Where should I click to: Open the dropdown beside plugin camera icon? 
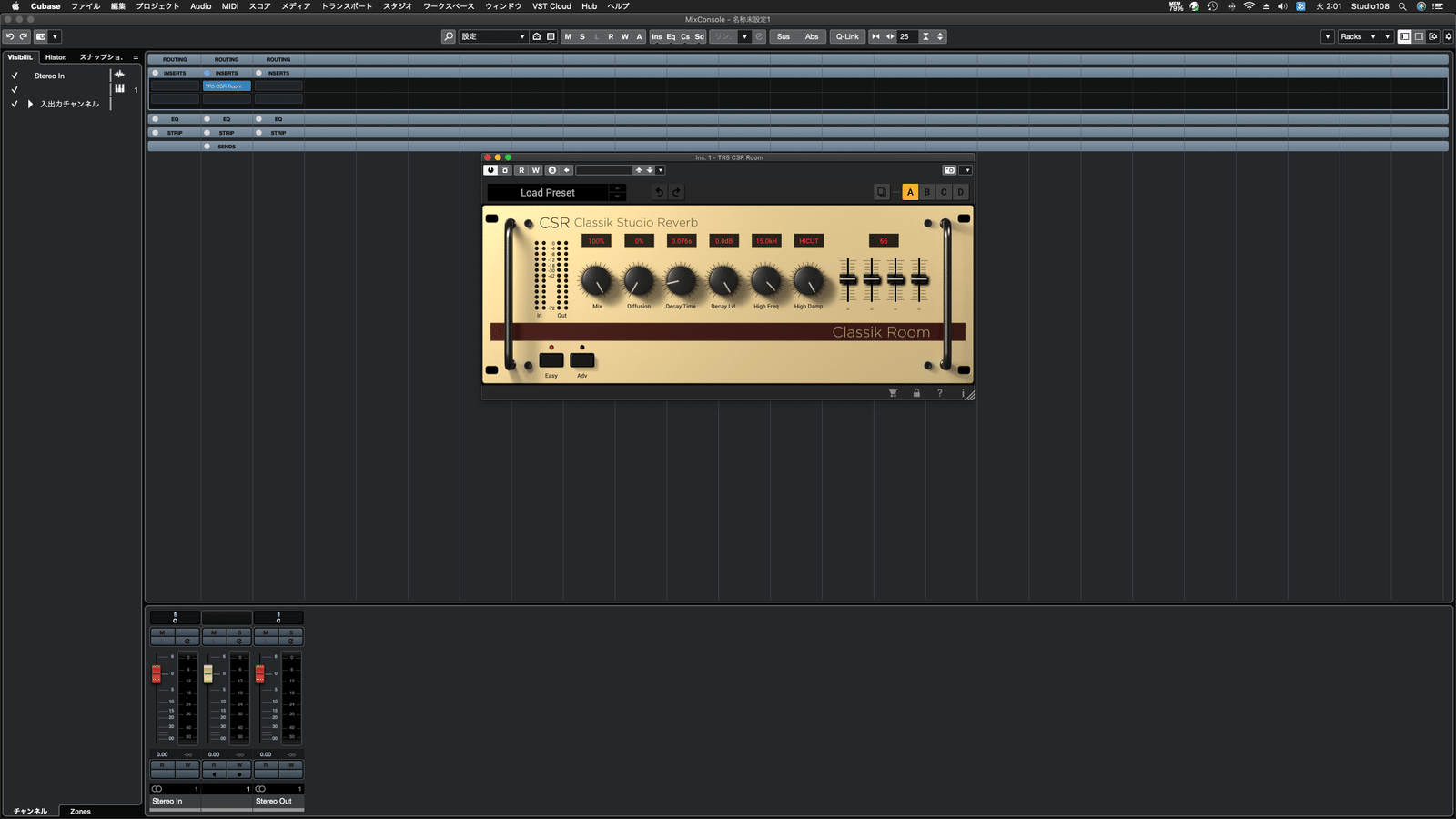point(967,170)
